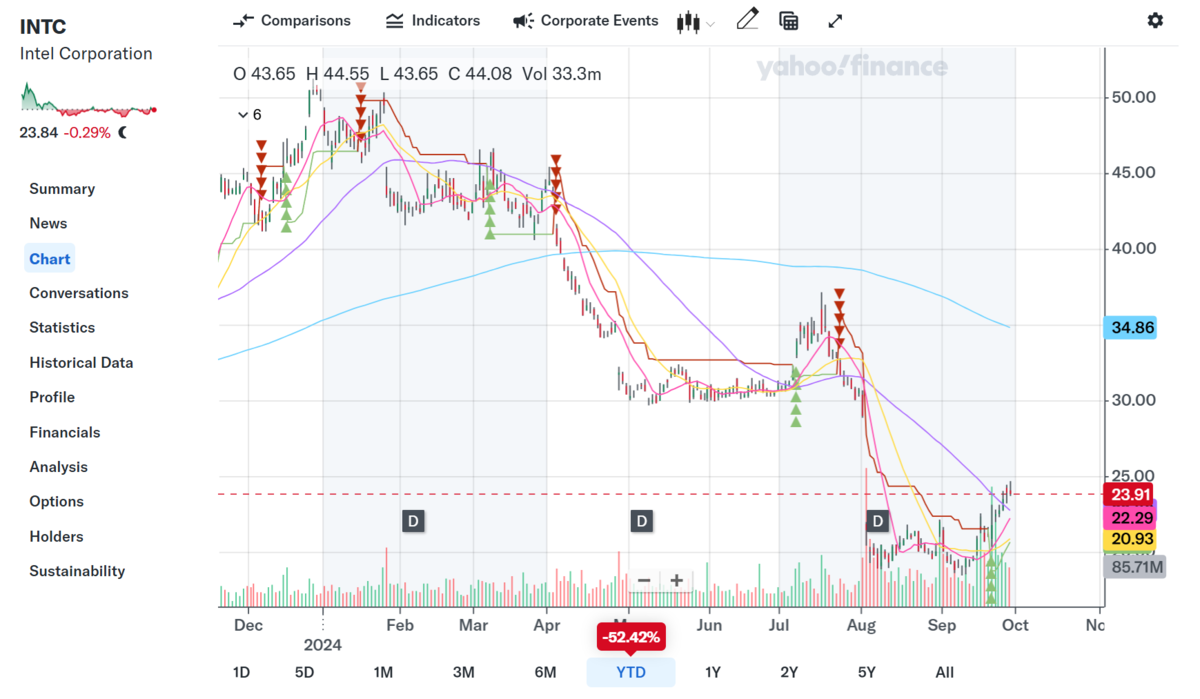Screen dimensions: 1200x699
Task: Open the News section
Action: (x=48, y=223)
